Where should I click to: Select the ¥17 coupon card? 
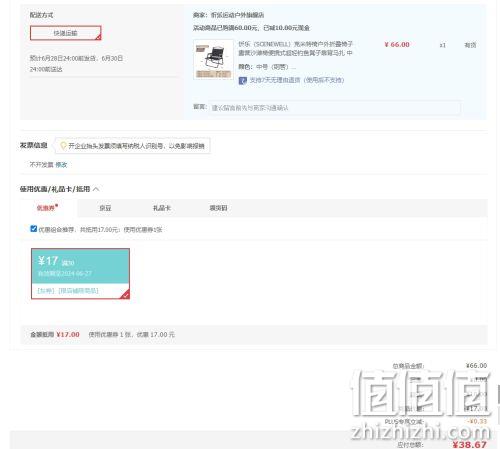pos(80,273)
